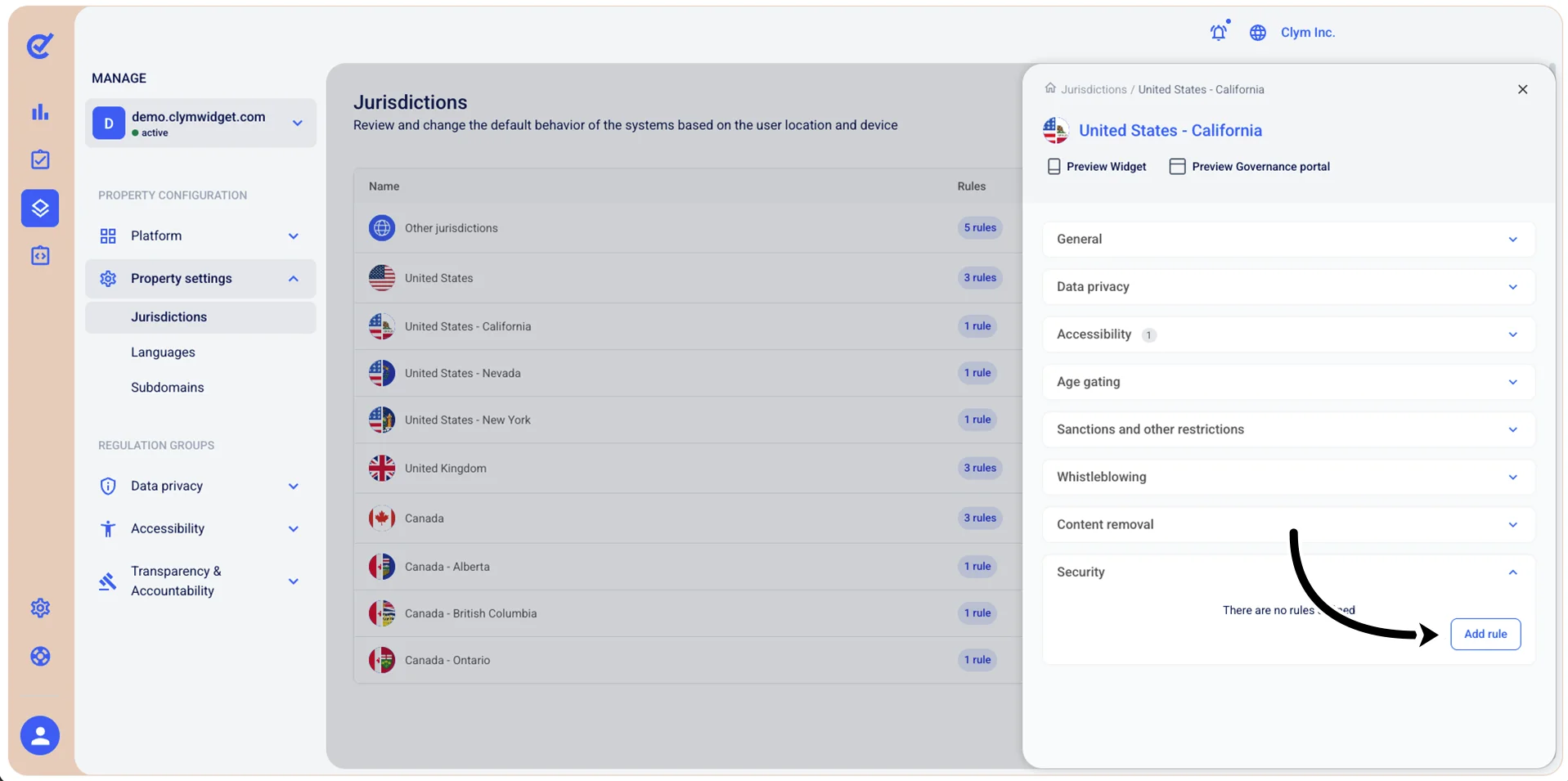Open Subdomains in the sidebar

[168, 388]
